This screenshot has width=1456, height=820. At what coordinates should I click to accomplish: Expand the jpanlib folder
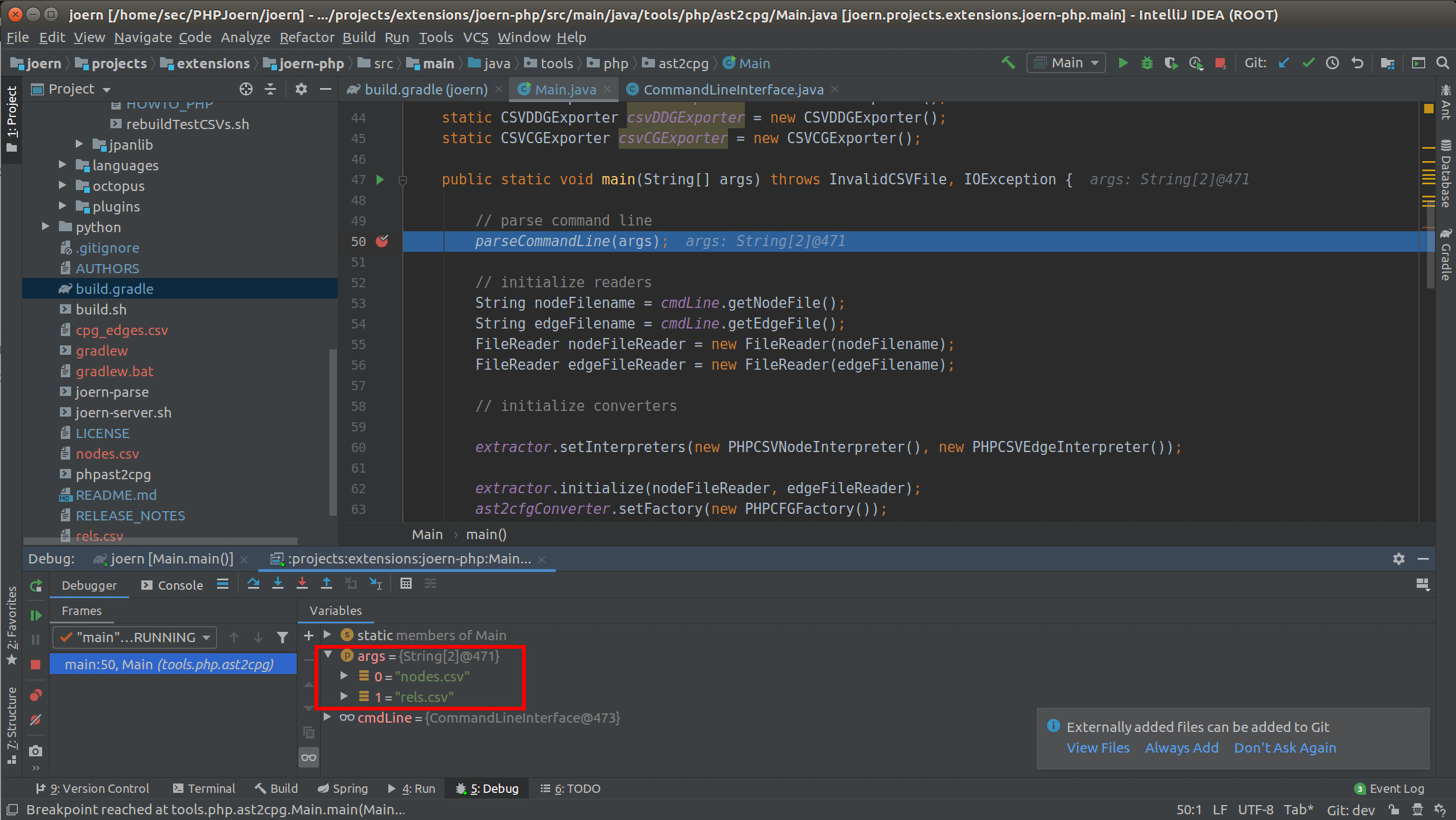pos(80,144)
